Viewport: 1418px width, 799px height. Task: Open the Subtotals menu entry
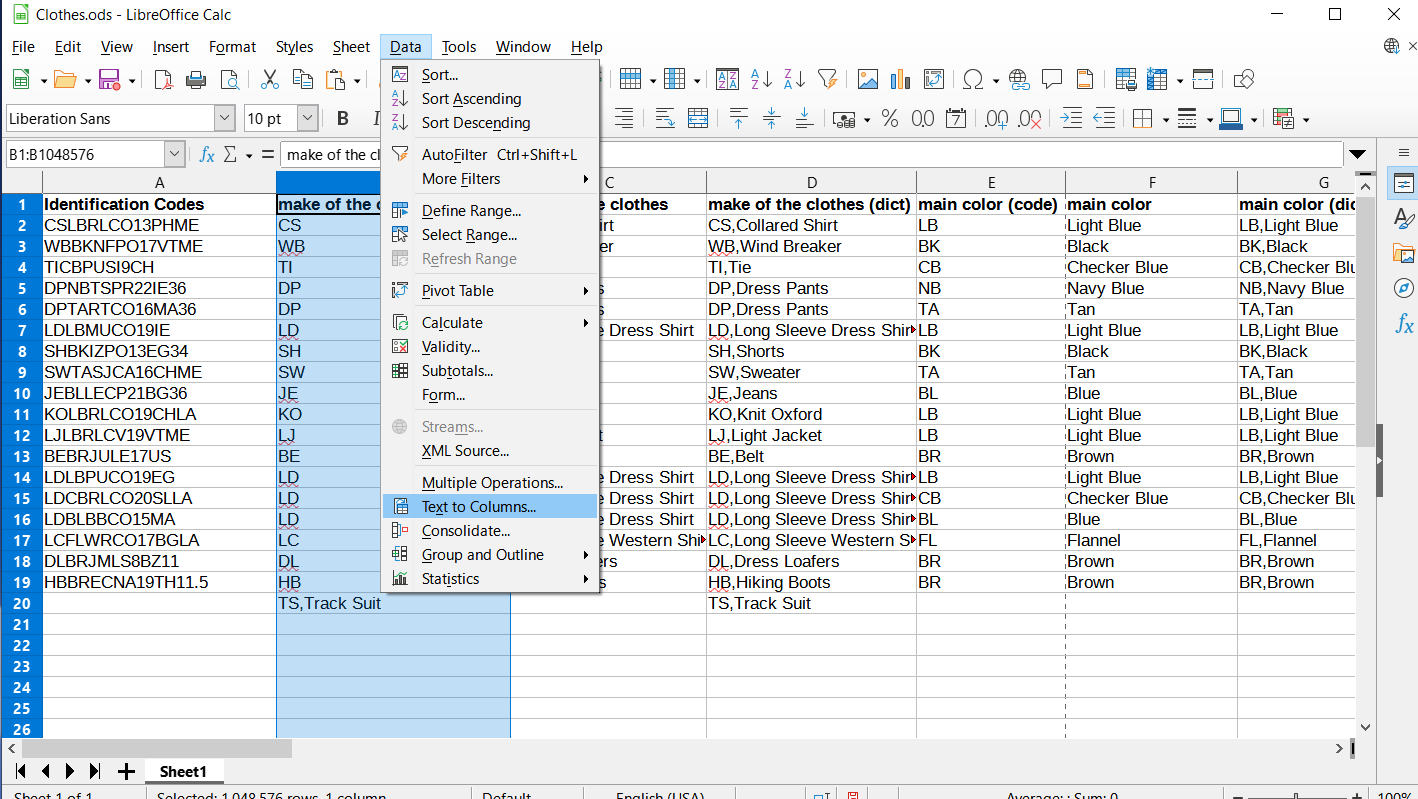490,371
